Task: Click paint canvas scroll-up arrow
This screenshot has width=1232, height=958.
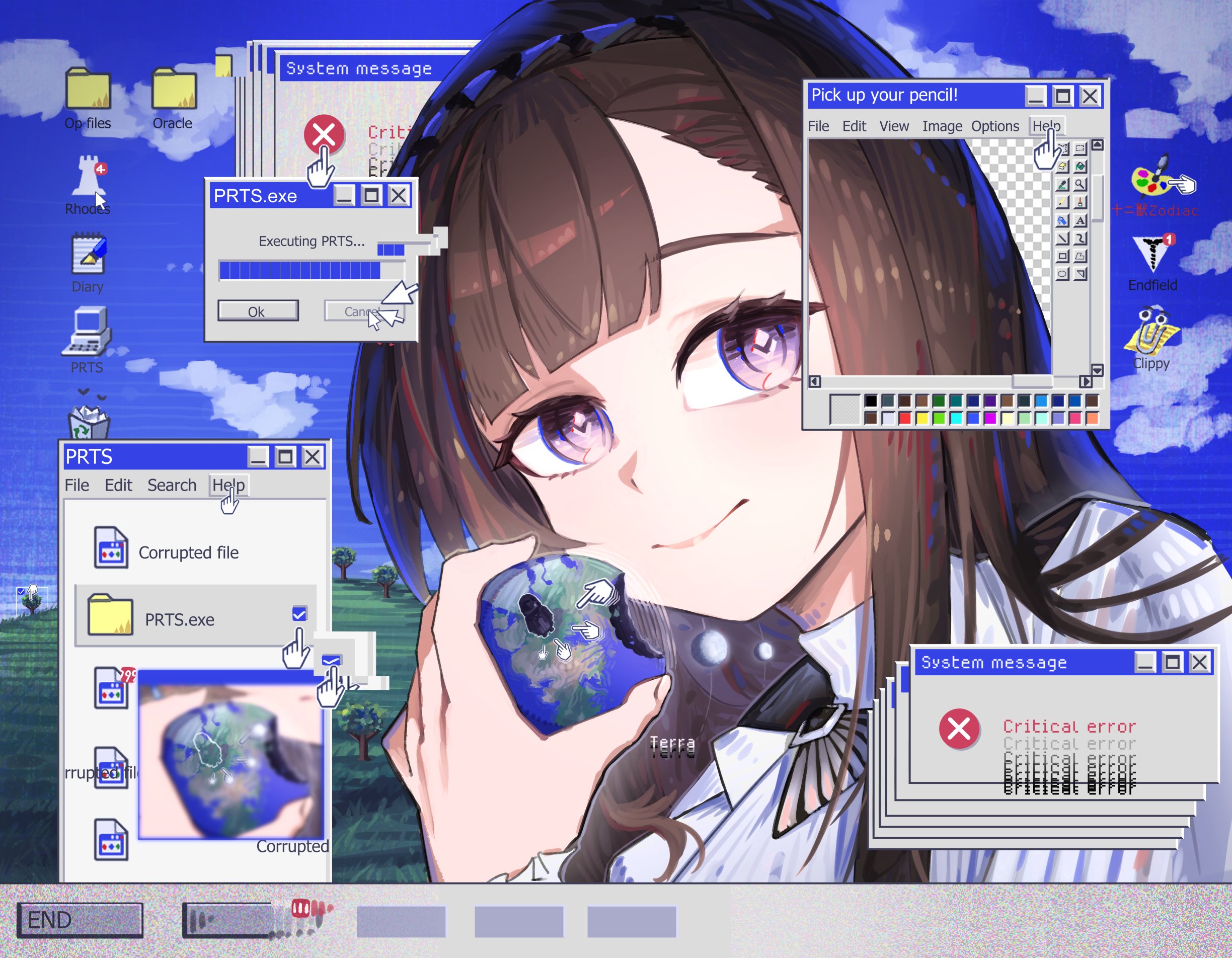Action: point(1097,145)
